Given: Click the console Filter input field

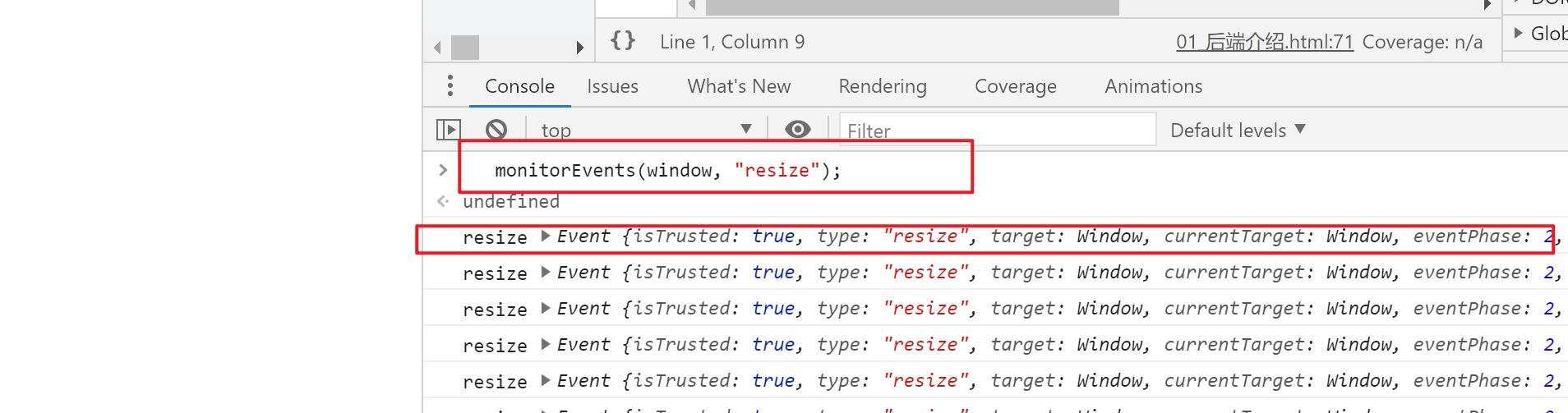Looking at the screenshot, I should click(x=997, y=130).
